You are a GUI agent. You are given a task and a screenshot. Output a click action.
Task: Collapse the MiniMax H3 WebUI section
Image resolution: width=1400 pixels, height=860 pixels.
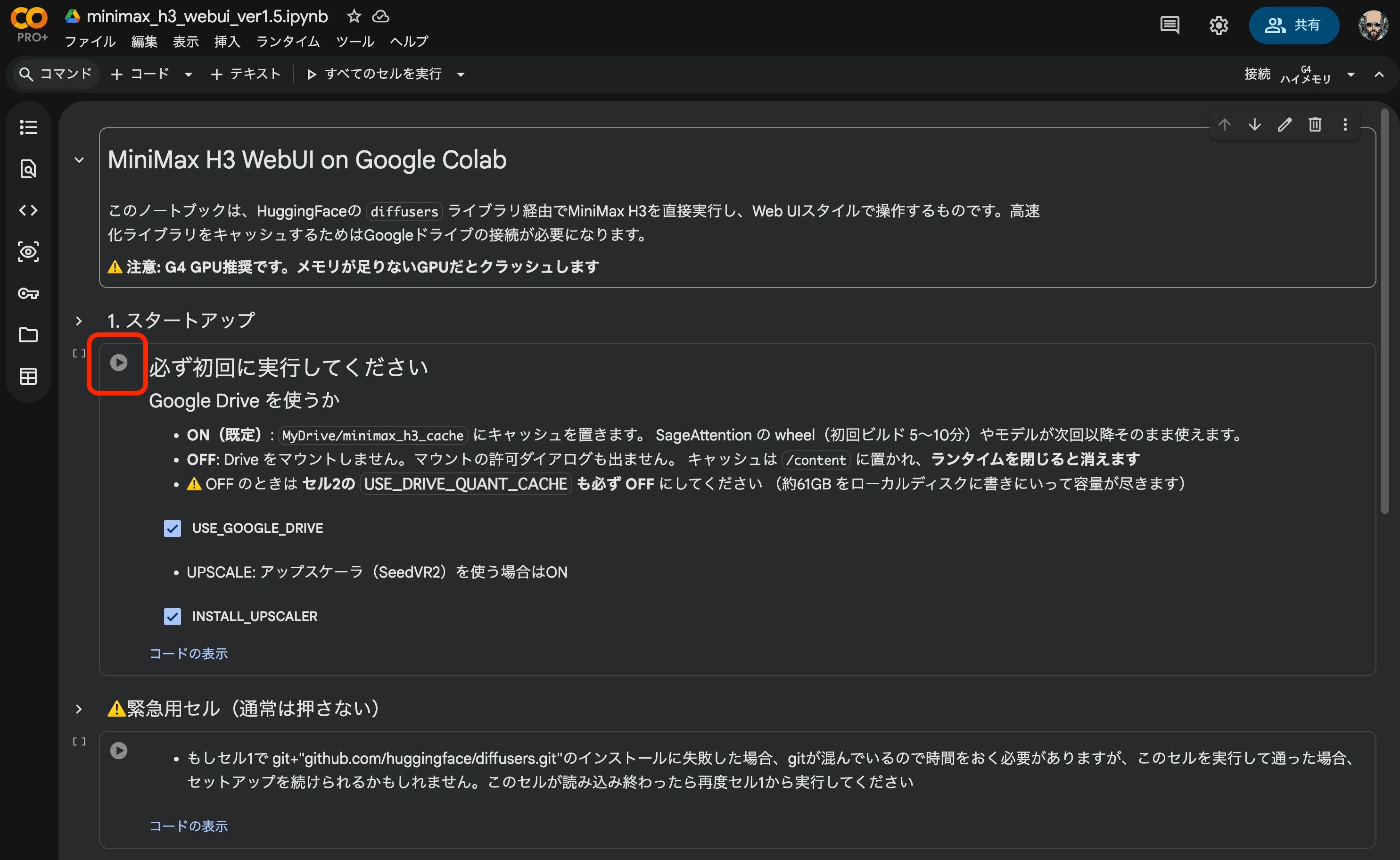79,160
